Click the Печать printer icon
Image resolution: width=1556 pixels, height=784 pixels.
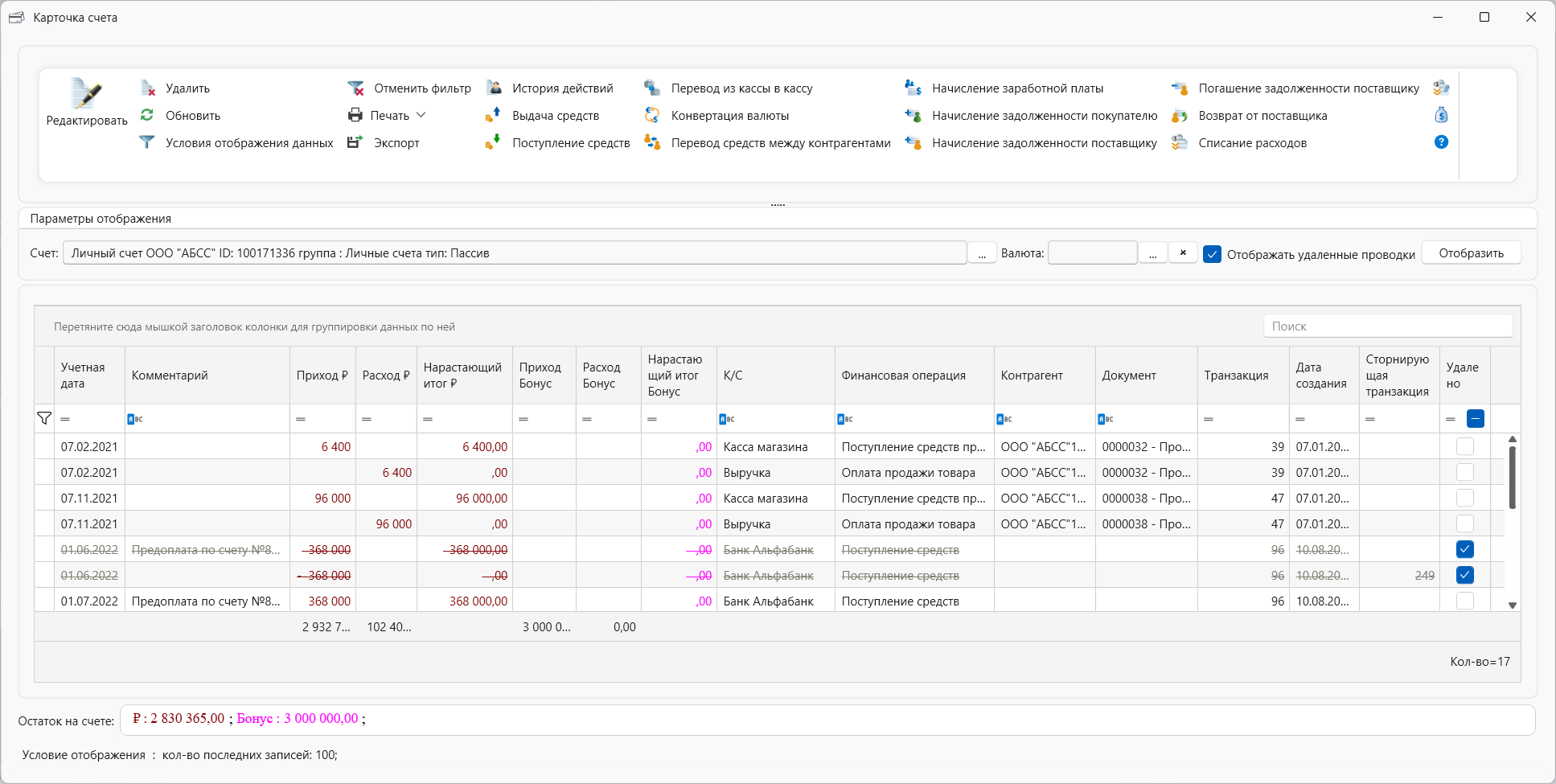tap(355, 115)
